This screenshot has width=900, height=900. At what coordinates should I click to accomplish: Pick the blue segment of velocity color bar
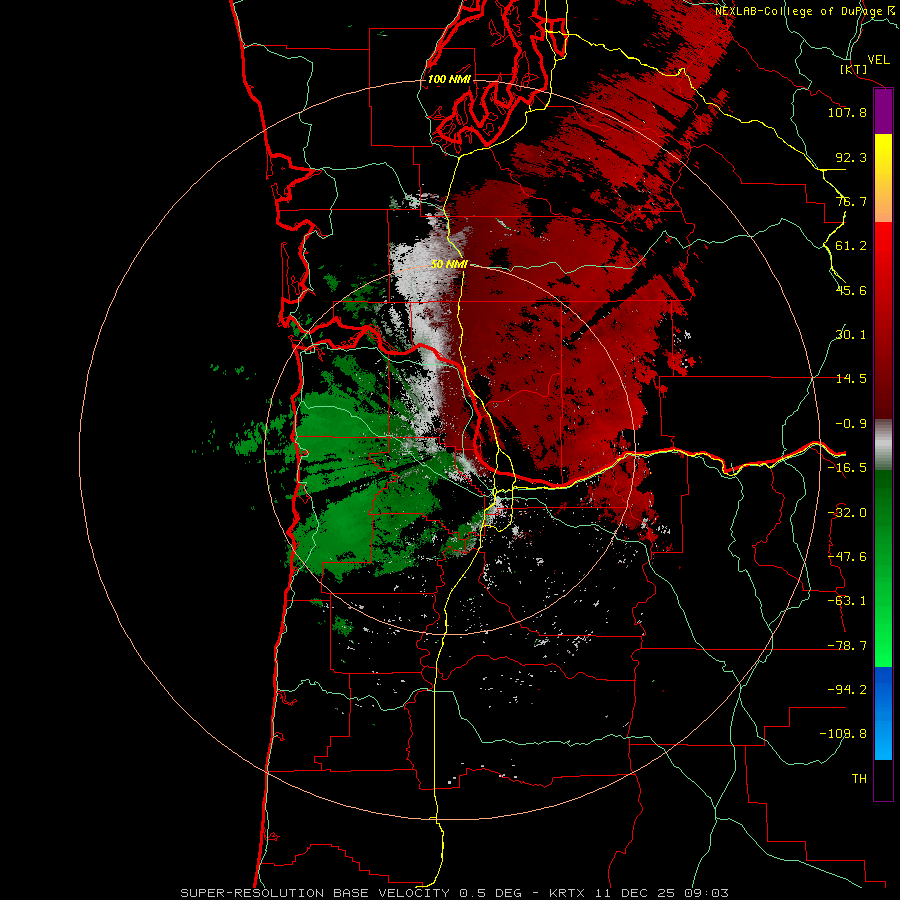(x=883, y=713)
